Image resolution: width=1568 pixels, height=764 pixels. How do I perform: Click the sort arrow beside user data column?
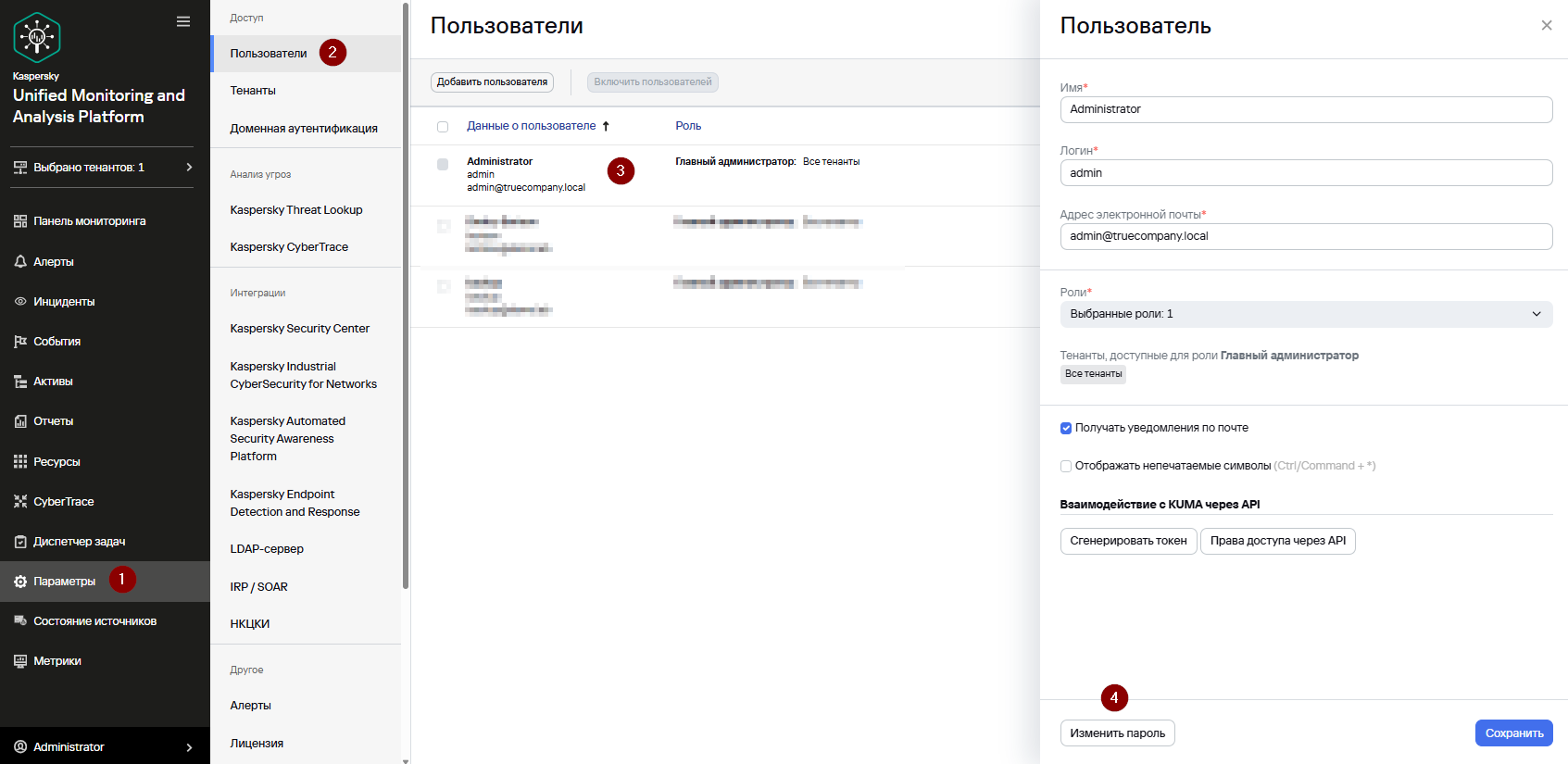pyautogui.click(x=606, y=126)
